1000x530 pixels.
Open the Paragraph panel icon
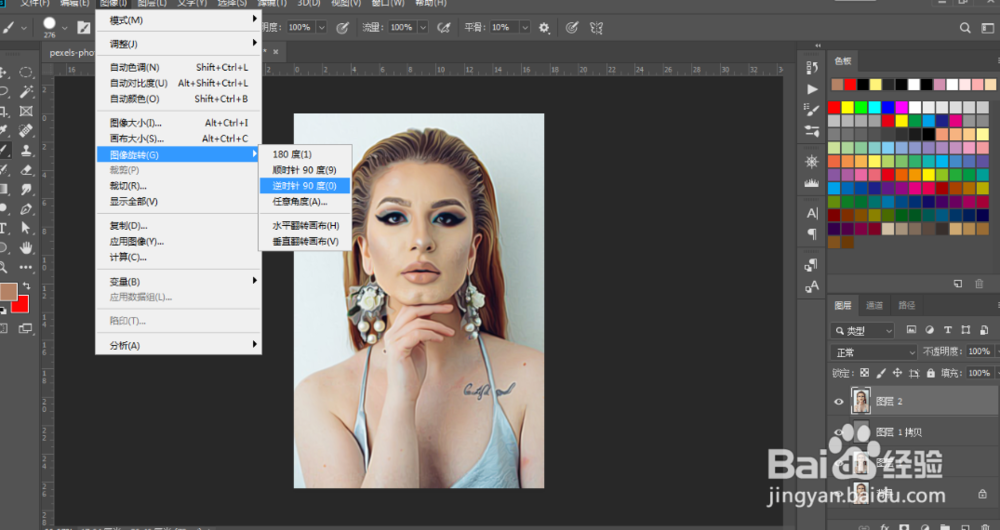[812, 233]
